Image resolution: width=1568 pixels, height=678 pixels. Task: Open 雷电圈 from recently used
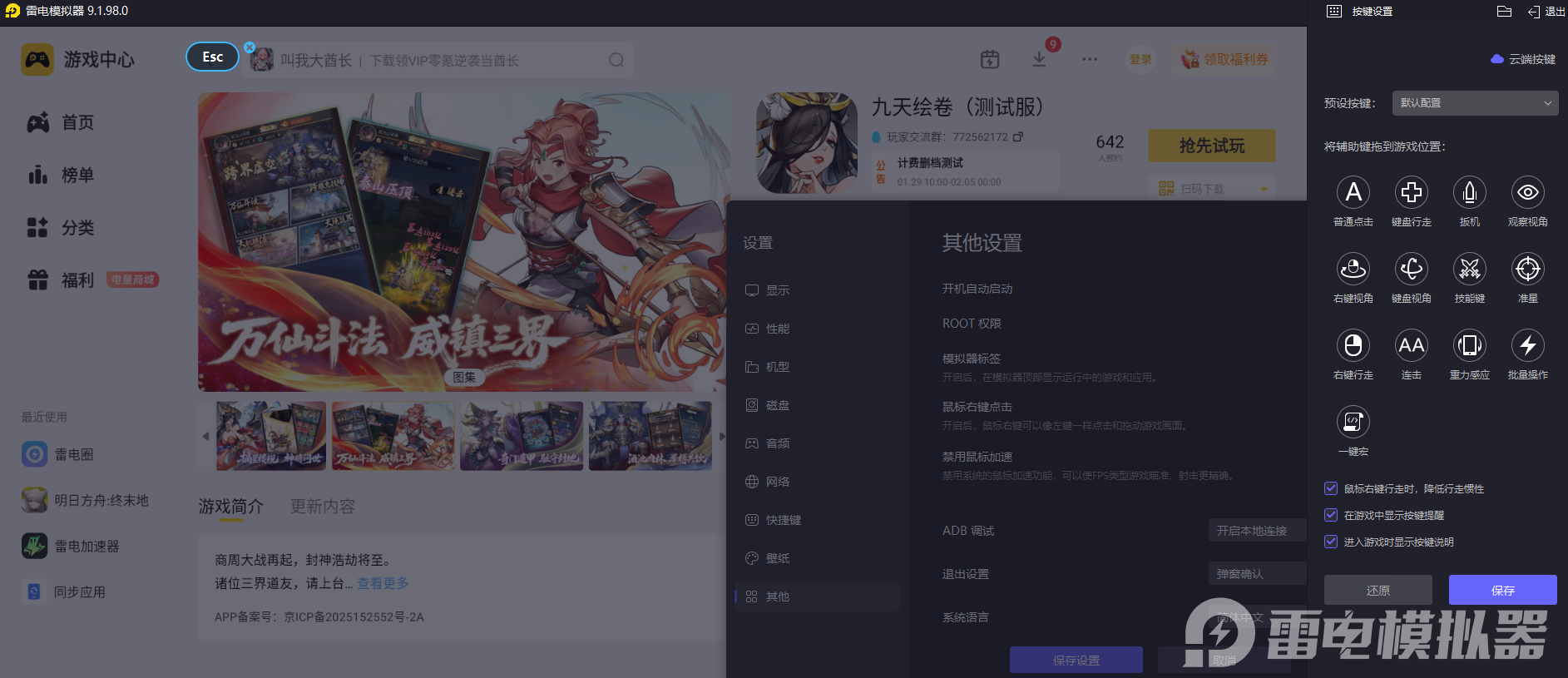click(58, 454)
